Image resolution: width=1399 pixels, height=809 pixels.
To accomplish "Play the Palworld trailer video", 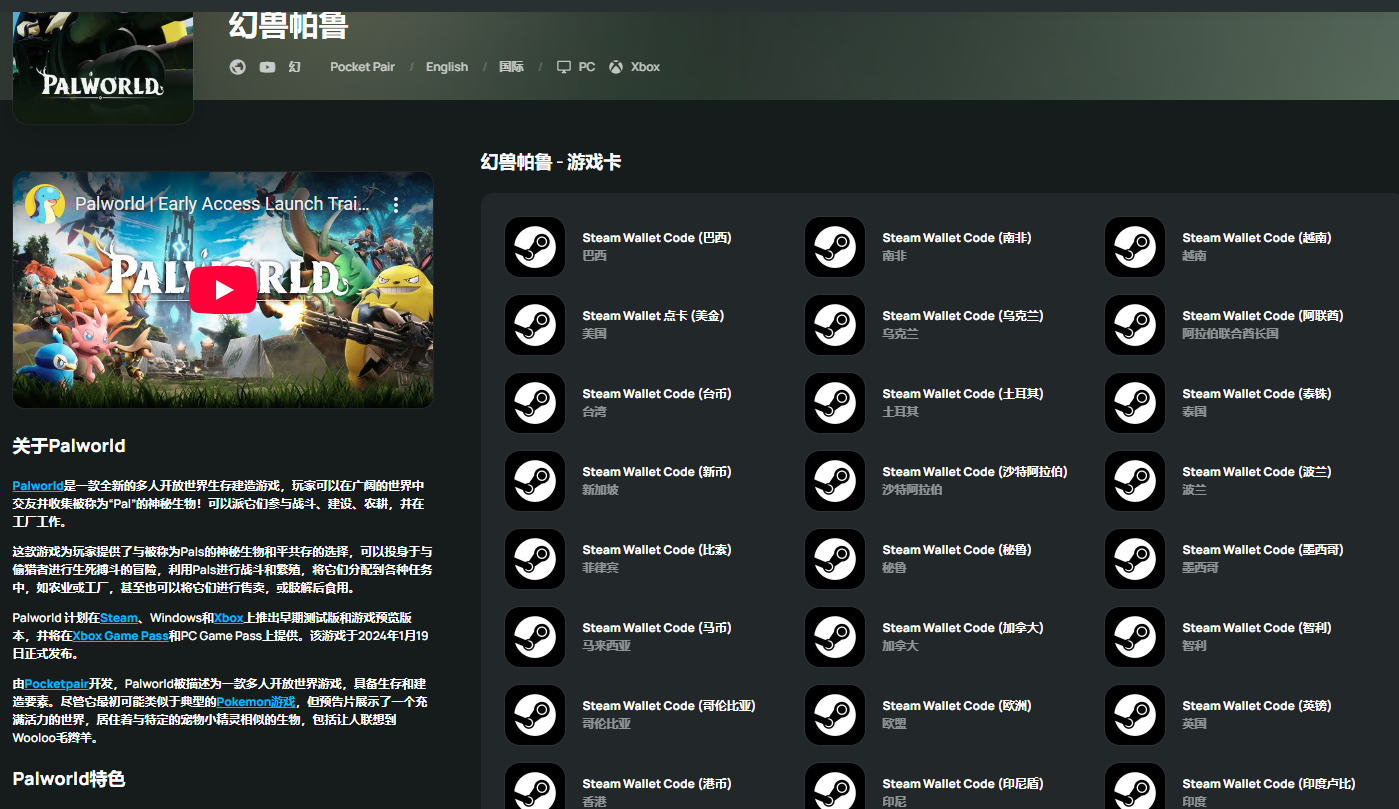I will click(223, 290).
